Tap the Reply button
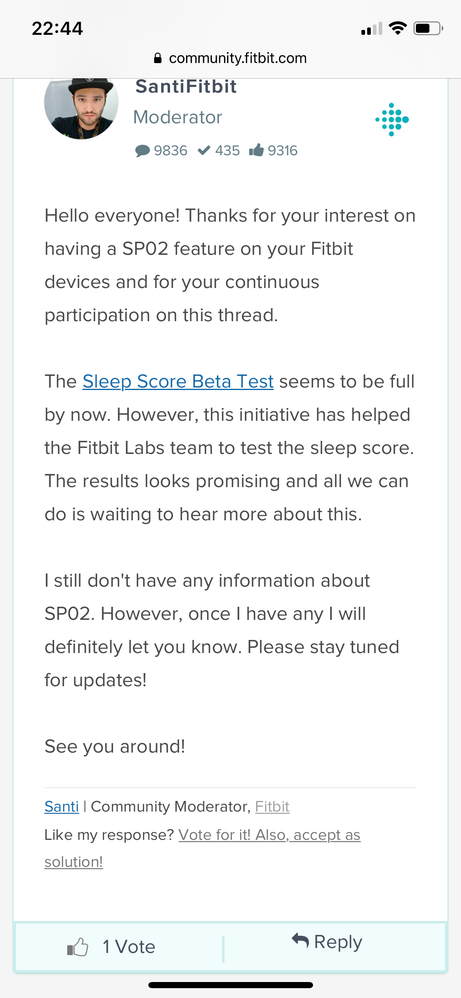 point(327,941)
